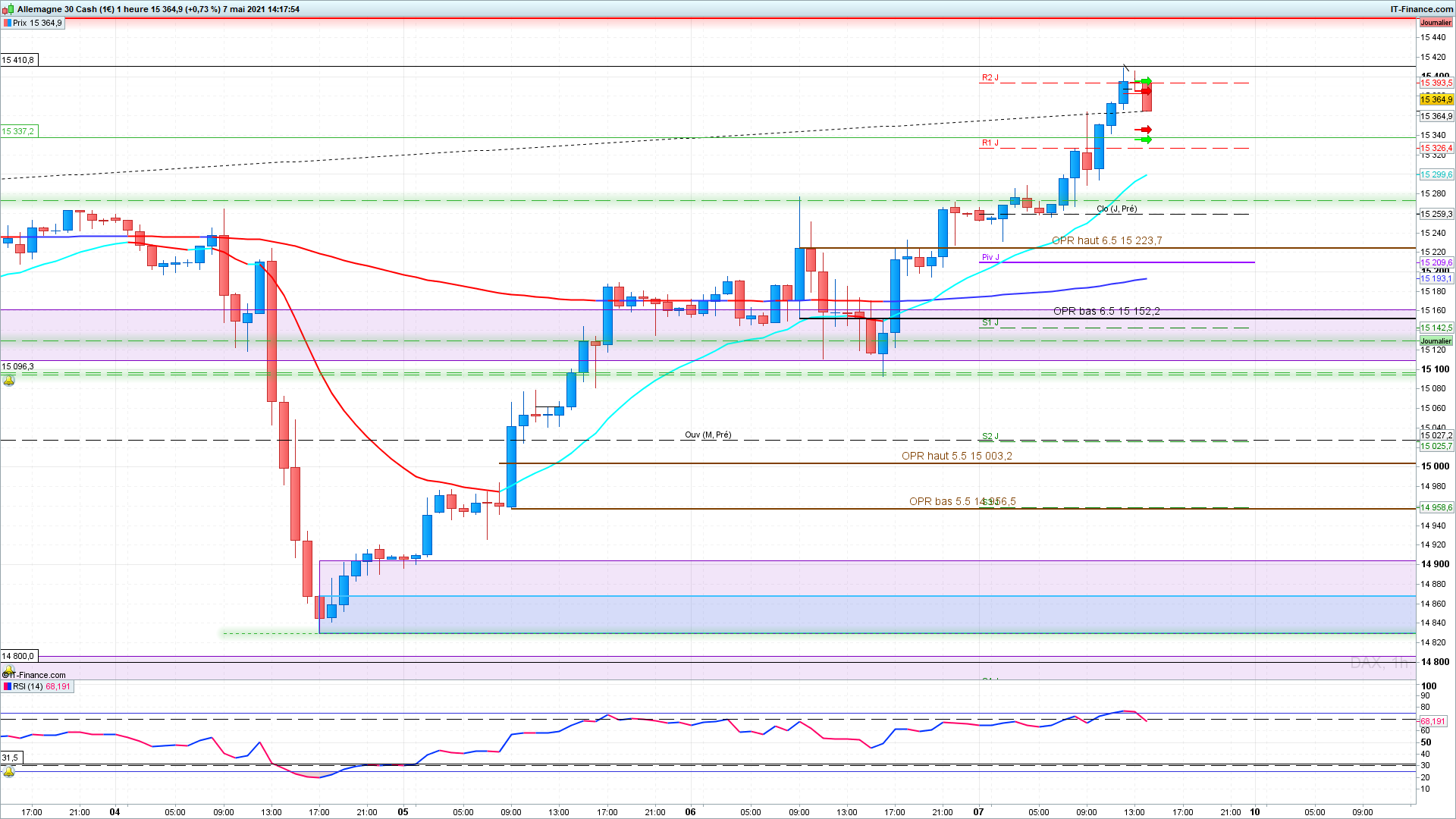This screenshot has height=819, width=1456.
Task: Click the top Journalier tag on the price axis
Action: tap(1436, 23)
